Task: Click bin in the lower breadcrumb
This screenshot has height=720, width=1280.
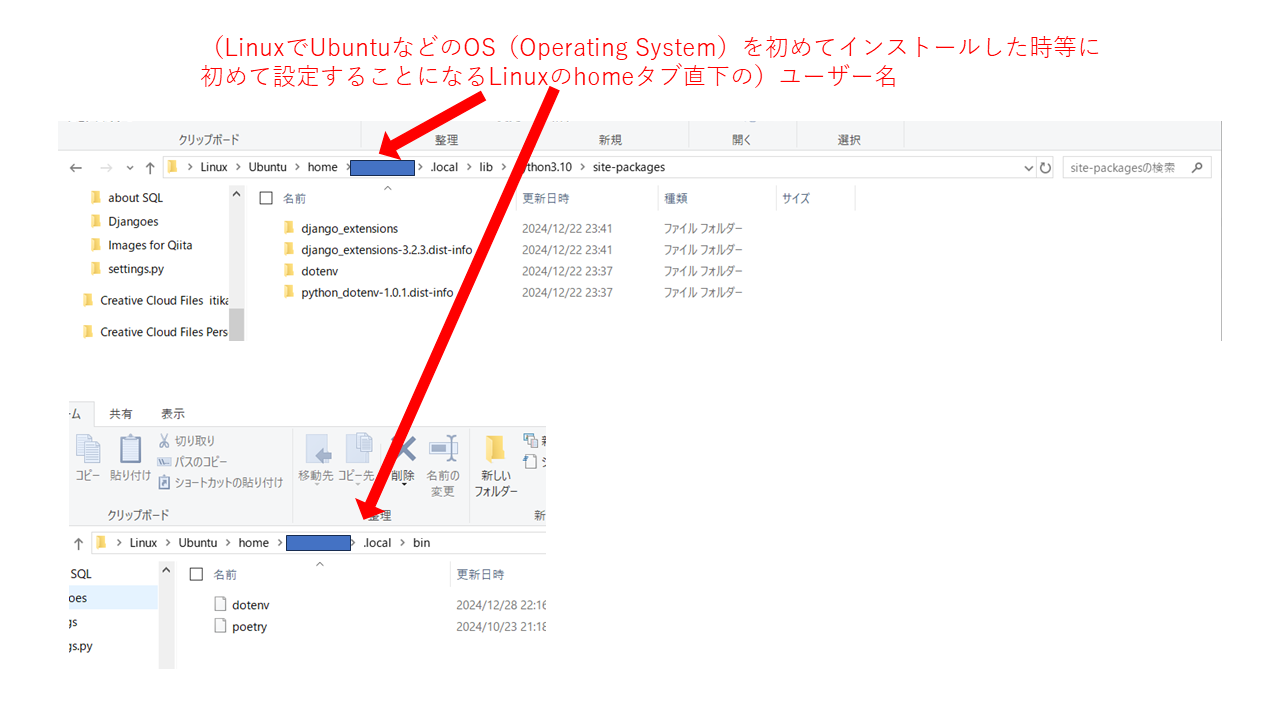Action: [x=421, y=543]
